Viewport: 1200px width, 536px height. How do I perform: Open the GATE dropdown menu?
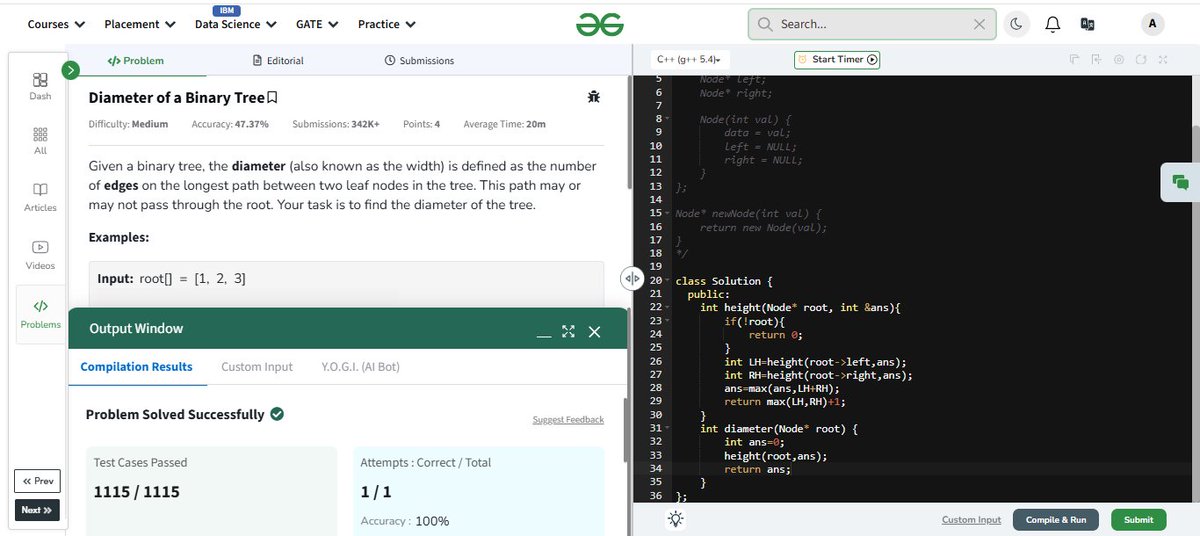point(317,24)
